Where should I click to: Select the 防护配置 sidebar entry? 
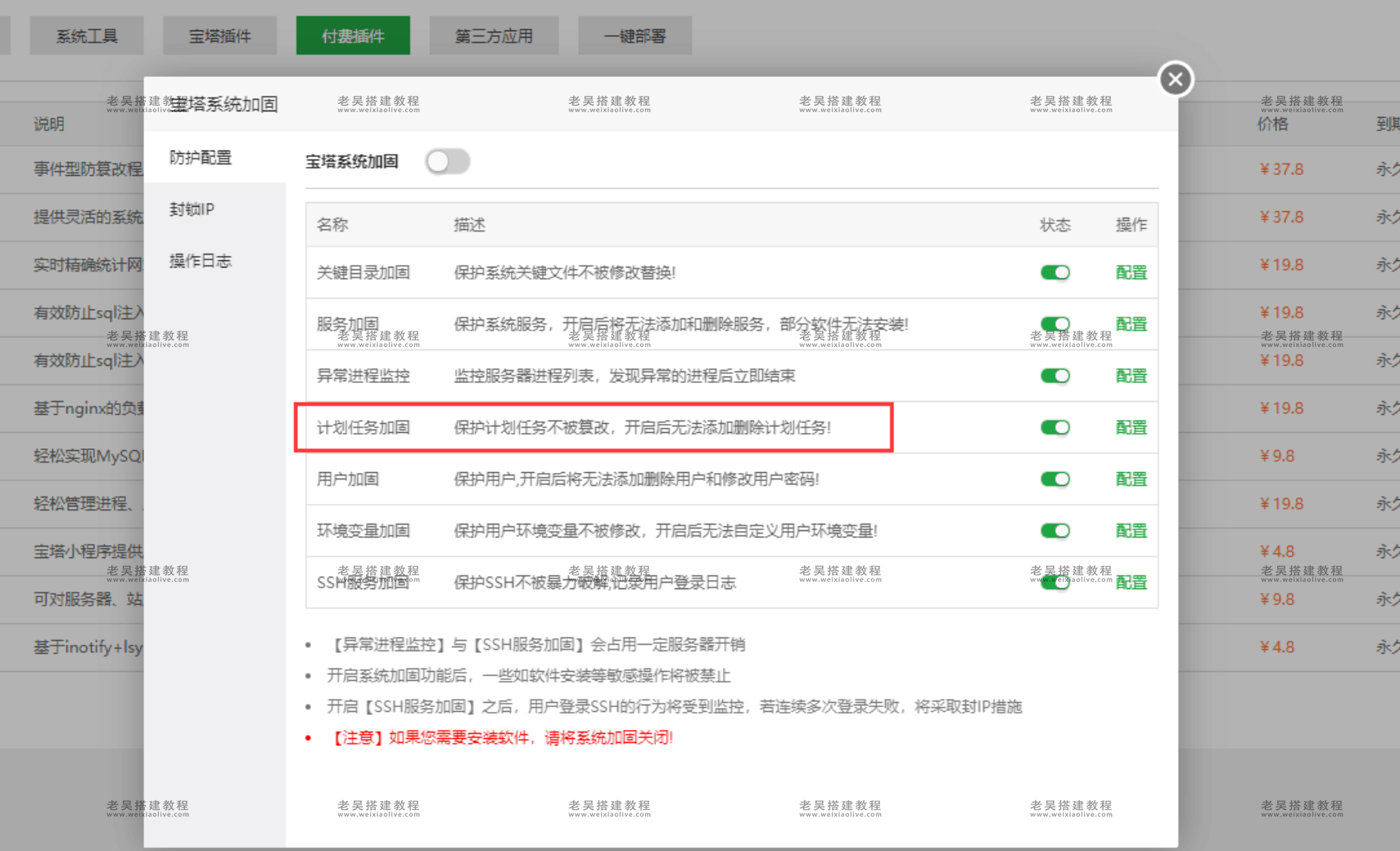(200, 157)
